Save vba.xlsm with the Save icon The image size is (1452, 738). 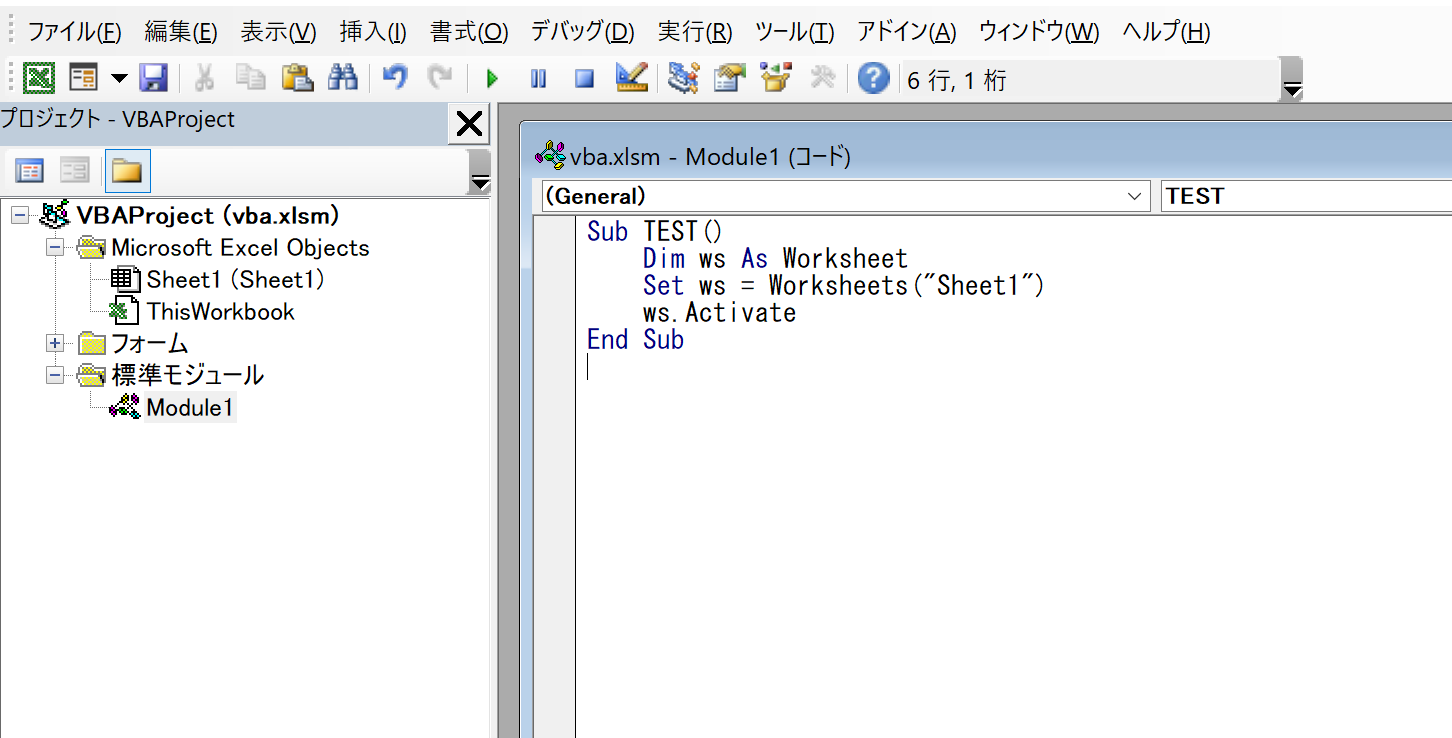point(152,78)
